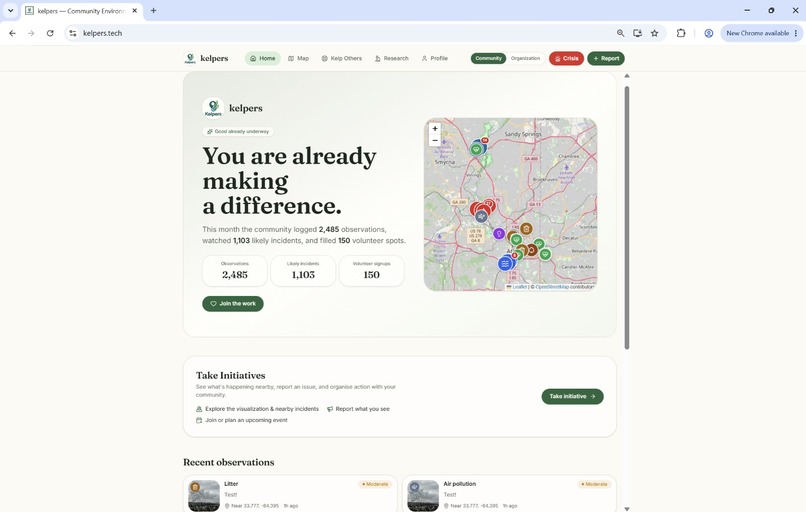
Task: Click the Litter observation title
Action: (231, 484)
